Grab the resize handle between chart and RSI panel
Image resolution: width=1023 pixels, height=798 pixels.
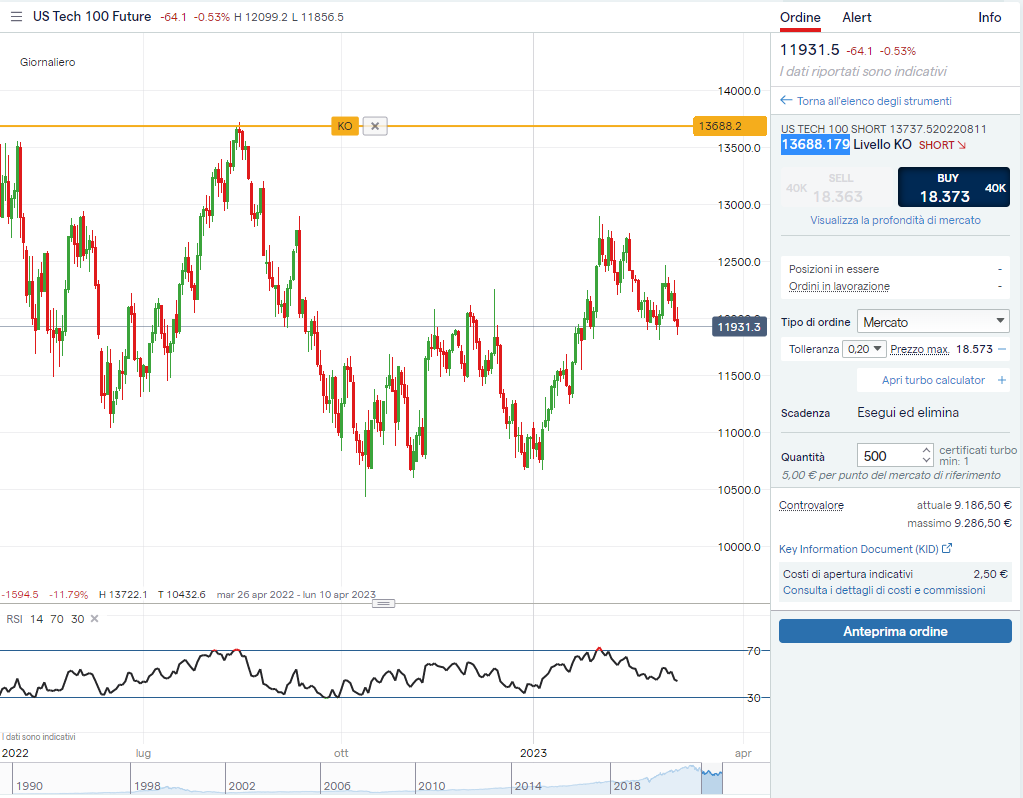(384, 603)
